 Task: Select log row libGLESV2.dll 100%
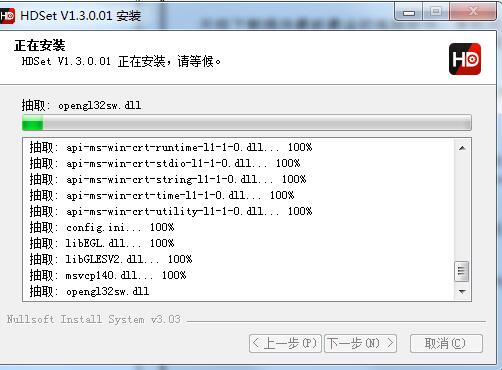tap(111, 259)
